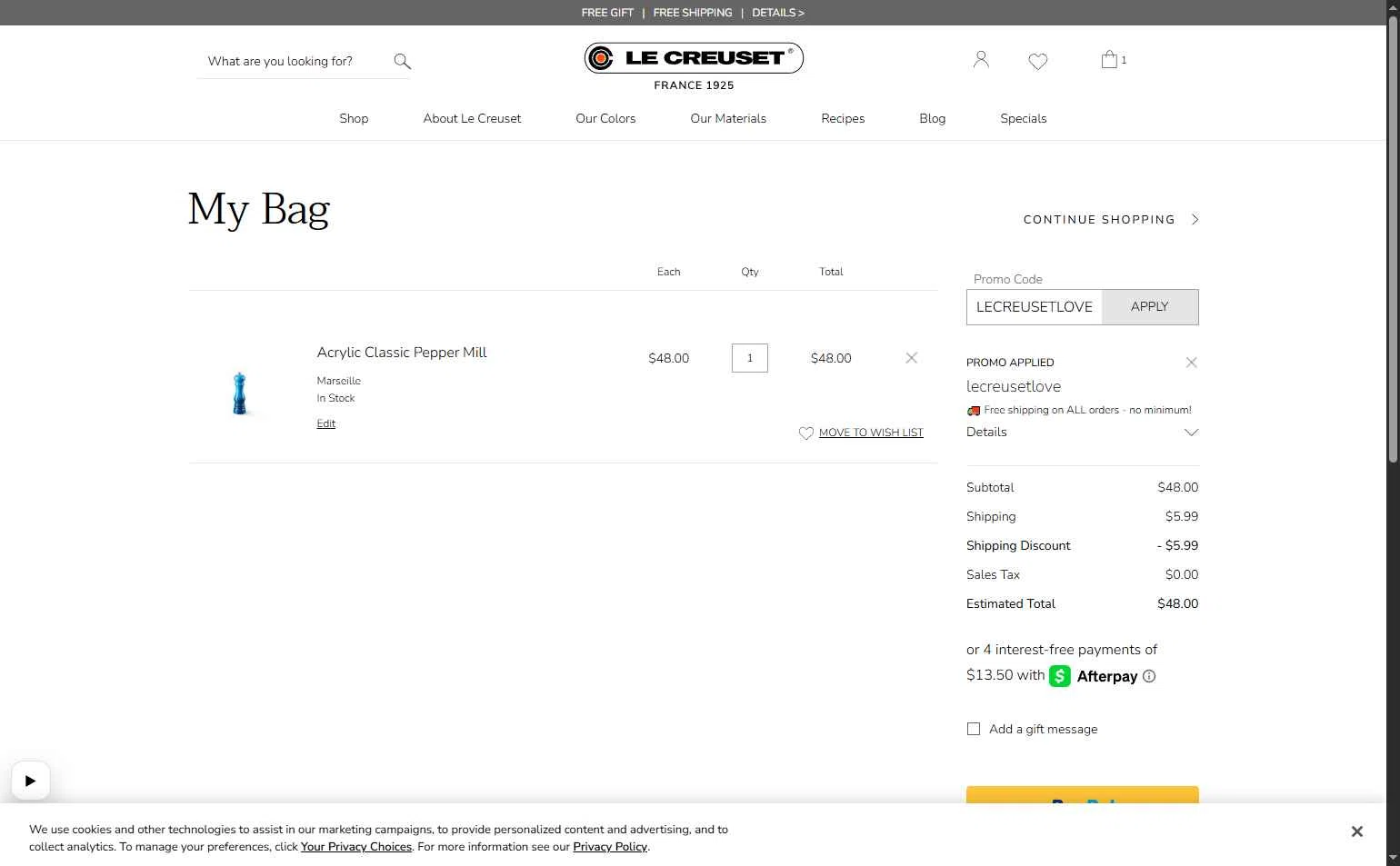The image size is (1400, 866).
Task: Click the $48.00 Each price
Action: click(669, 358)
